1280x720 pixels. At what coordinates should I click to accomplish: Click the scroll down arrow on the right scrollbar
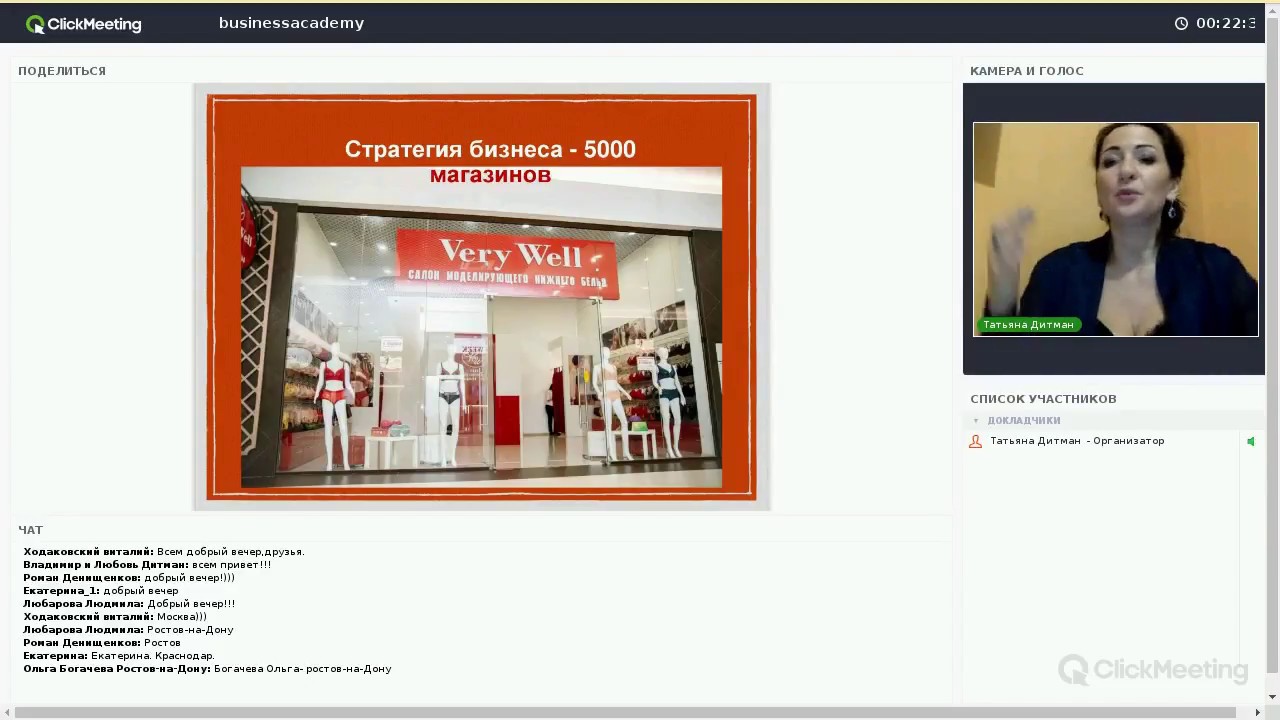click(x=1273, y=697)
